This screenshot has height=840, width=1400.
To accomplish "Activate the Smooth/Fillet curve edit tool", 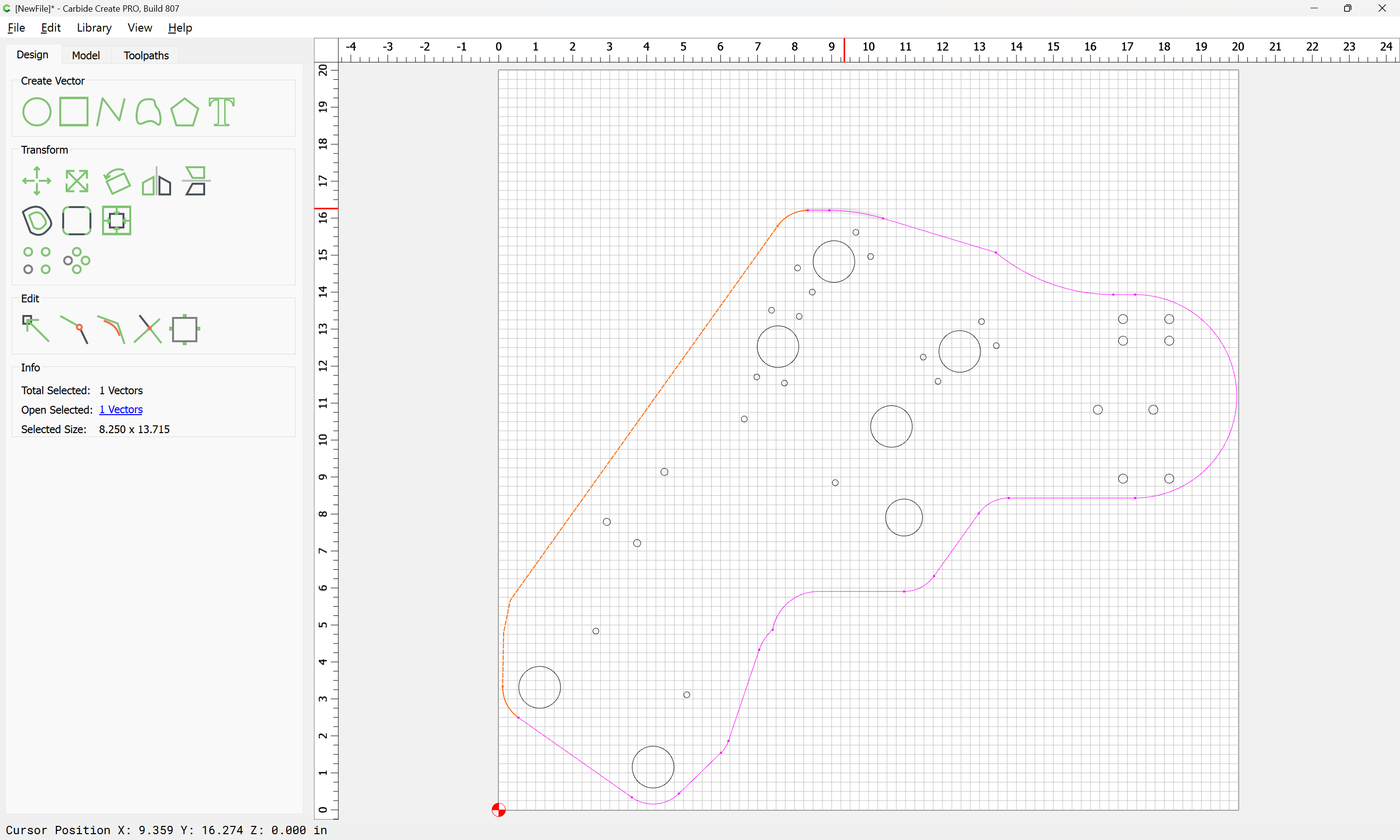I will click(111, 329).
